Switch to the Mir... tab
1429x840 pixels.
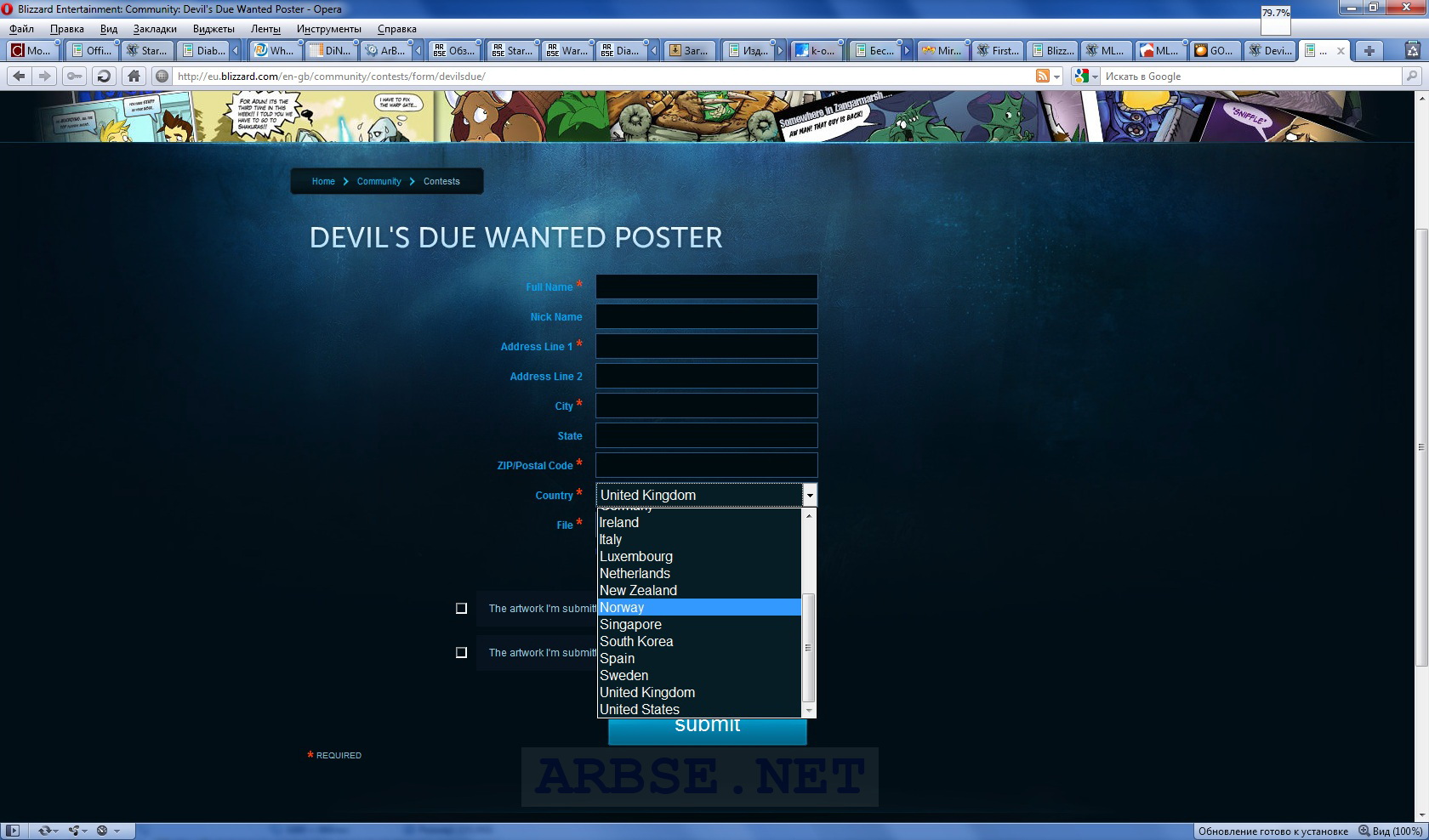click(942, 51)
